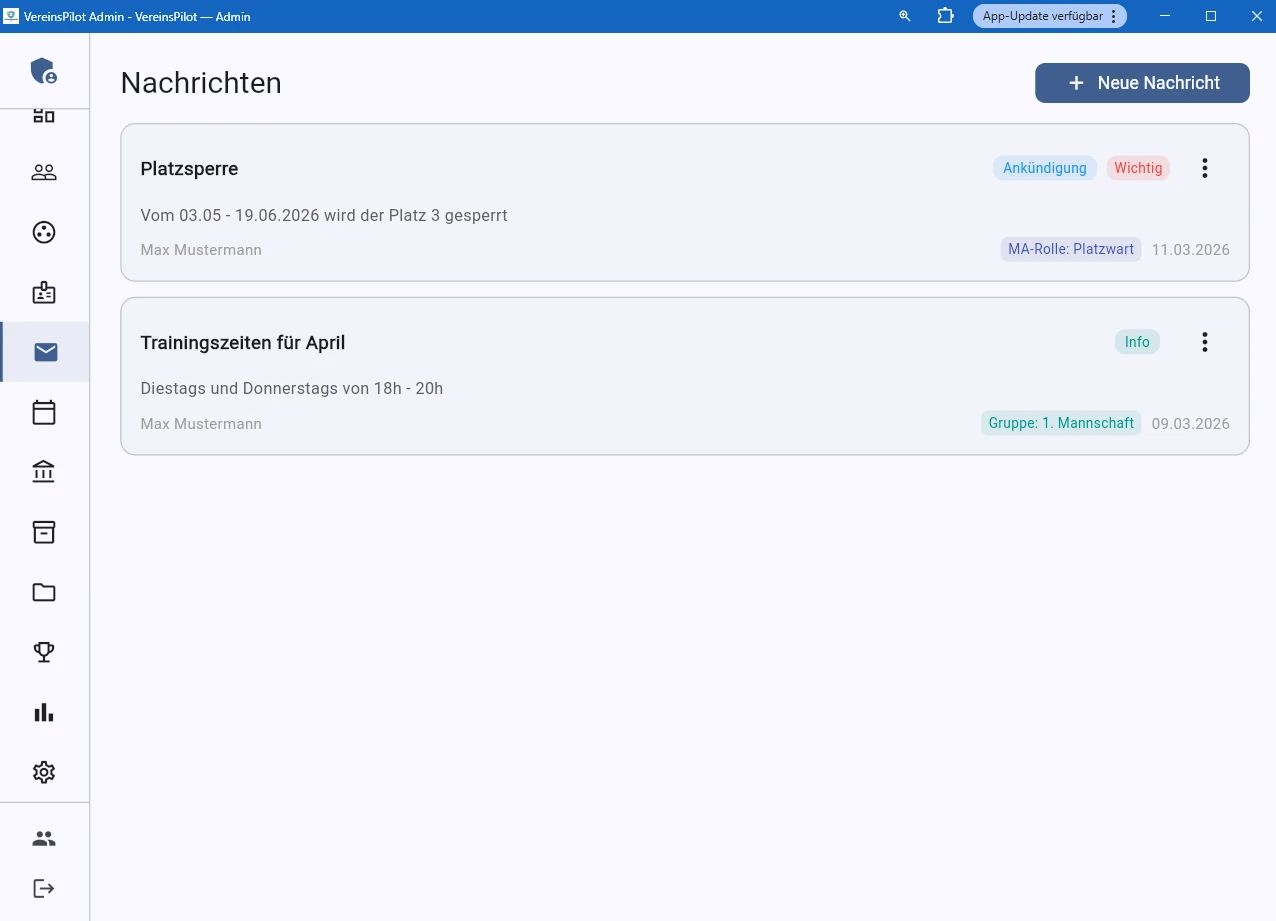Select the envelope messages tab in sidebar
Screen dimensions: 1276x921
44,352
